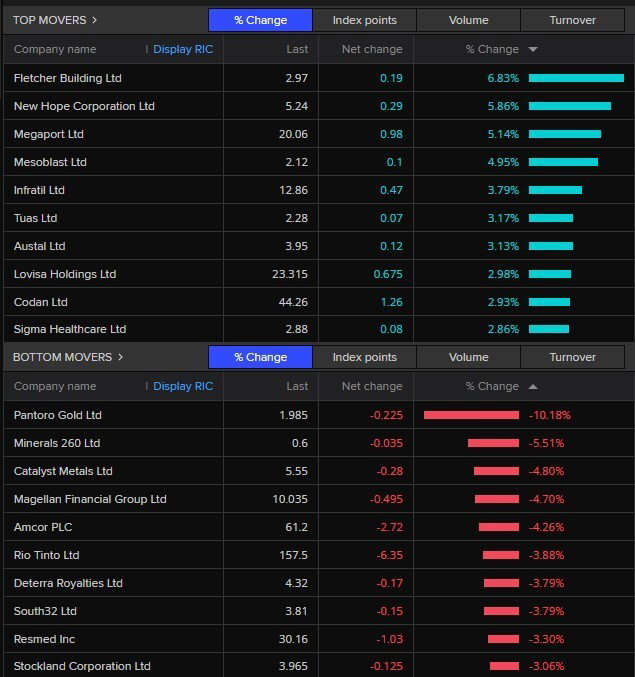The image size is (635, 677).
Task: Click Resmed Inc net change -1.03
Action: pos(389,639)
